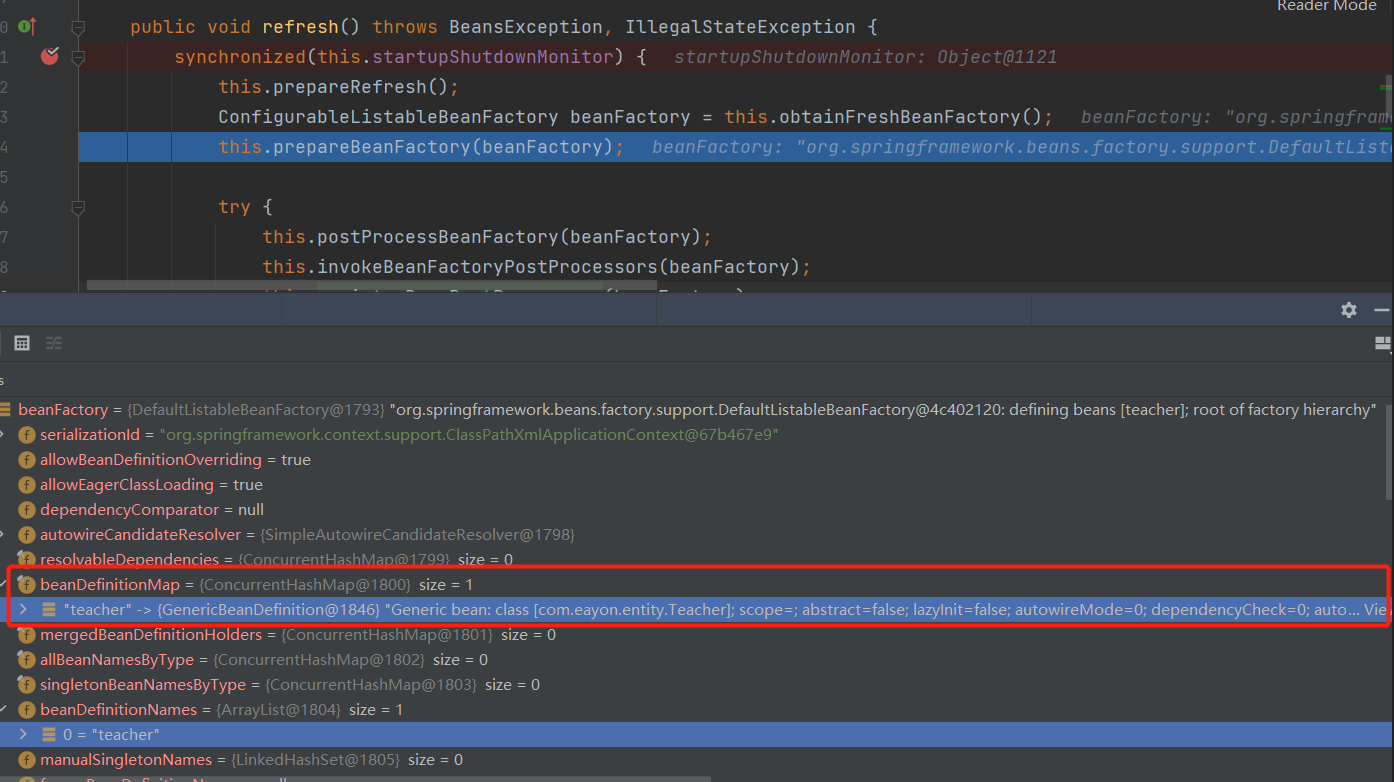Click the field icon beside allBeanNamesByType
1394x782 pixels.
click(27, 660)
